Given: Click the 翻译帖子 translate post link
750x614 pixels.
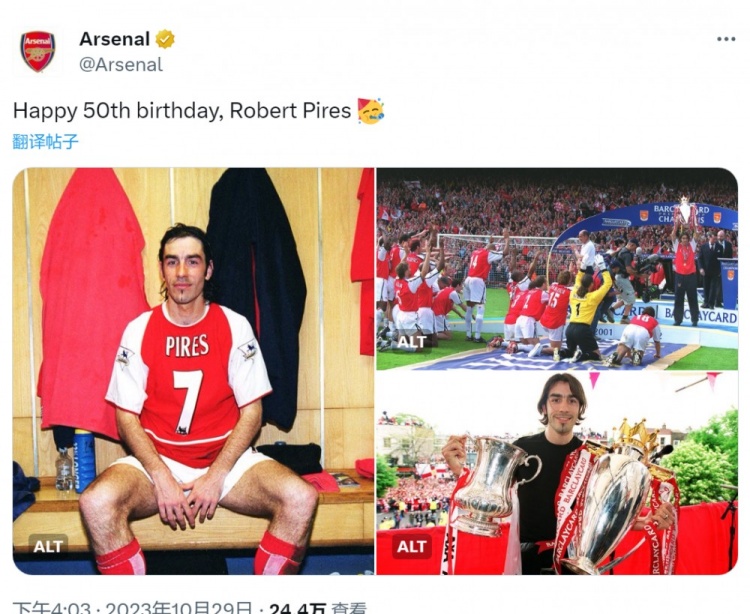Looking at the screenshot, I should (45, 141).
